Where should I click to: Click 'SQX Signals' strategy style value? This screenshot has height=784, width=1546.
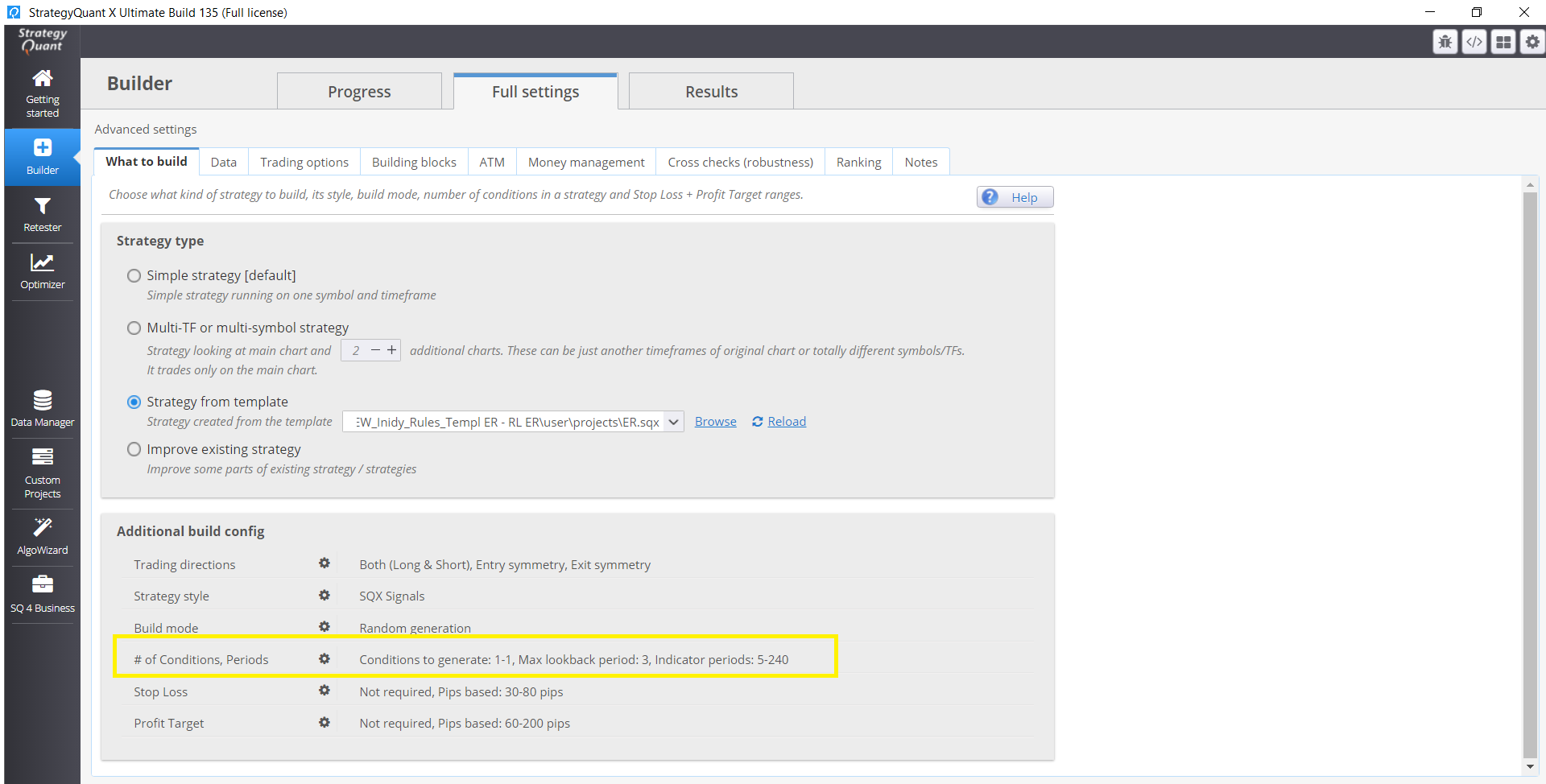(391, 596)
